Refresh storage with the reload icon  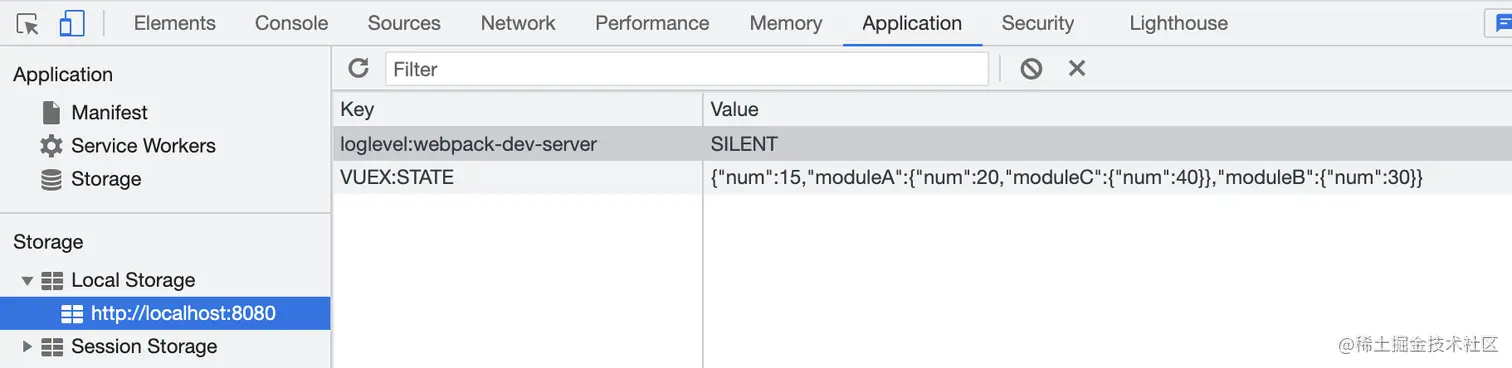coord(358,68)
